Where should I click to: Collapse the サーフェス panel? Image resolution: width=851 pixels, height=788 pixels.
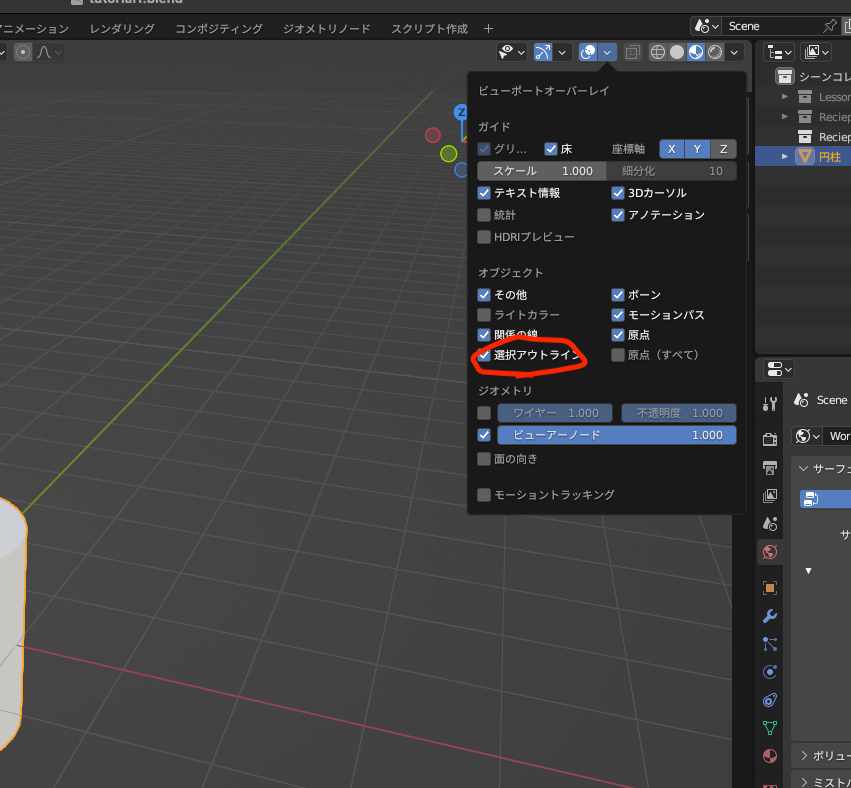803,468
